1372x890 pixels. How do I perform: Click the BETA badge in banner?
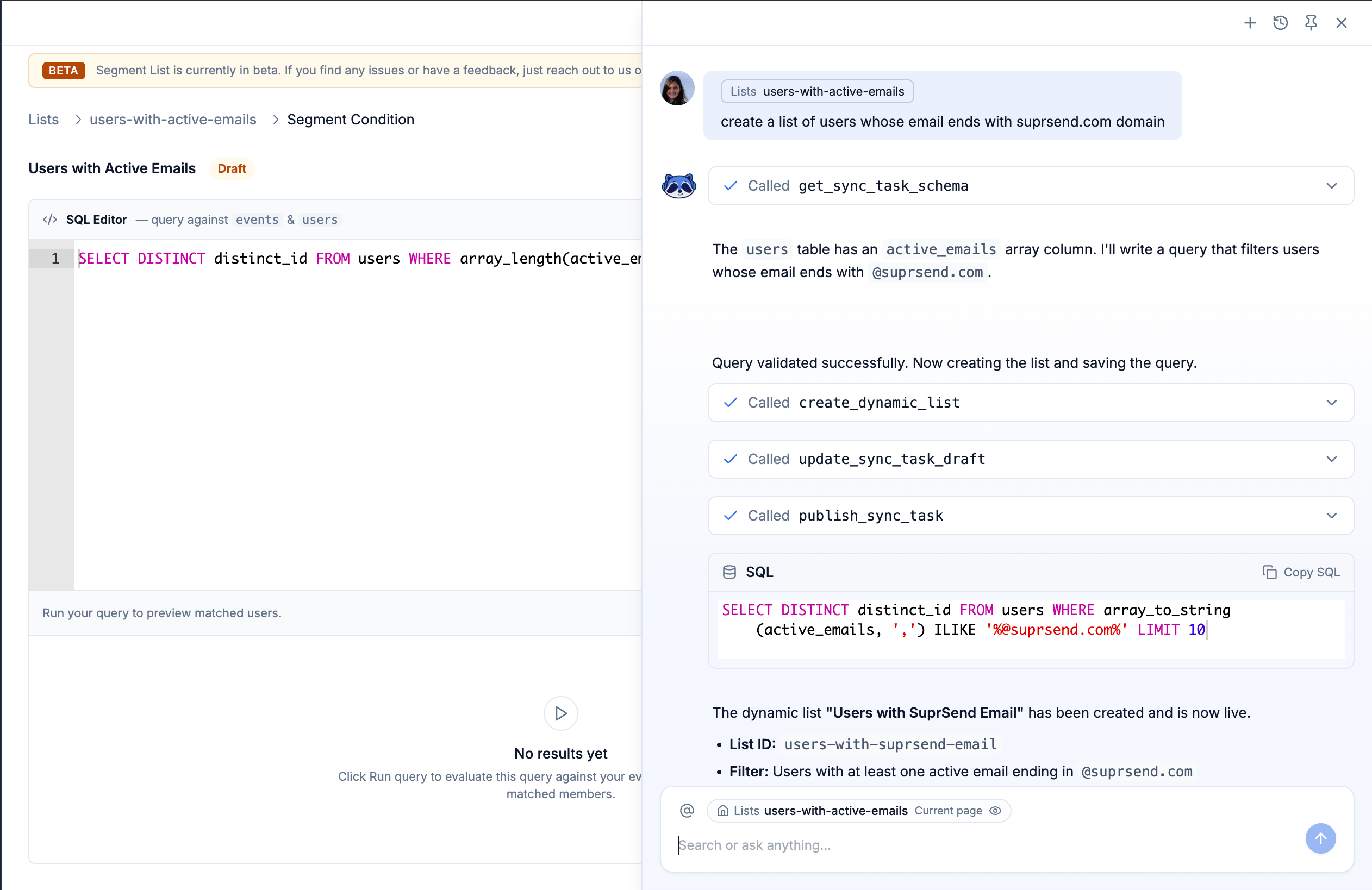point(64,70)
